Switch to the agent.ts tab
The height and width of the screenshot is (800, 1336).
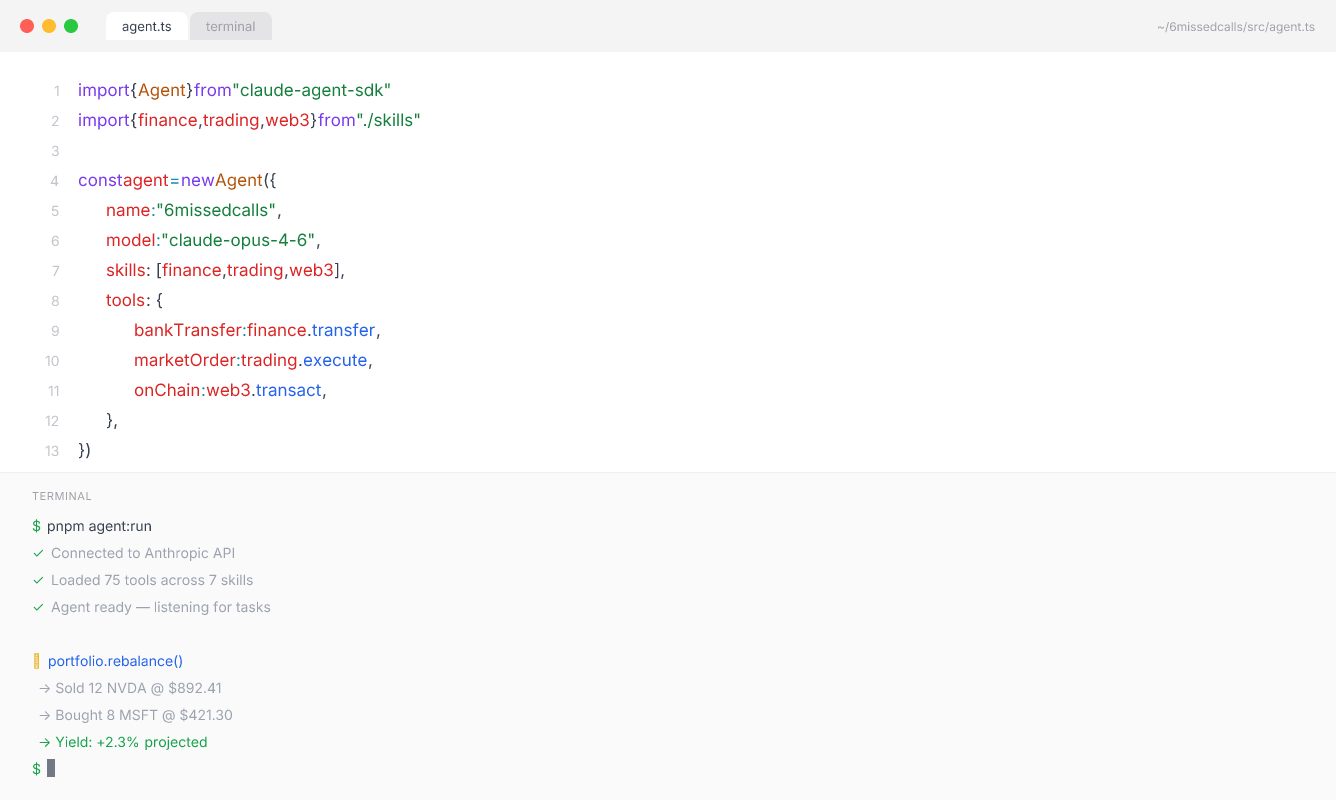[x=146, y=27]
